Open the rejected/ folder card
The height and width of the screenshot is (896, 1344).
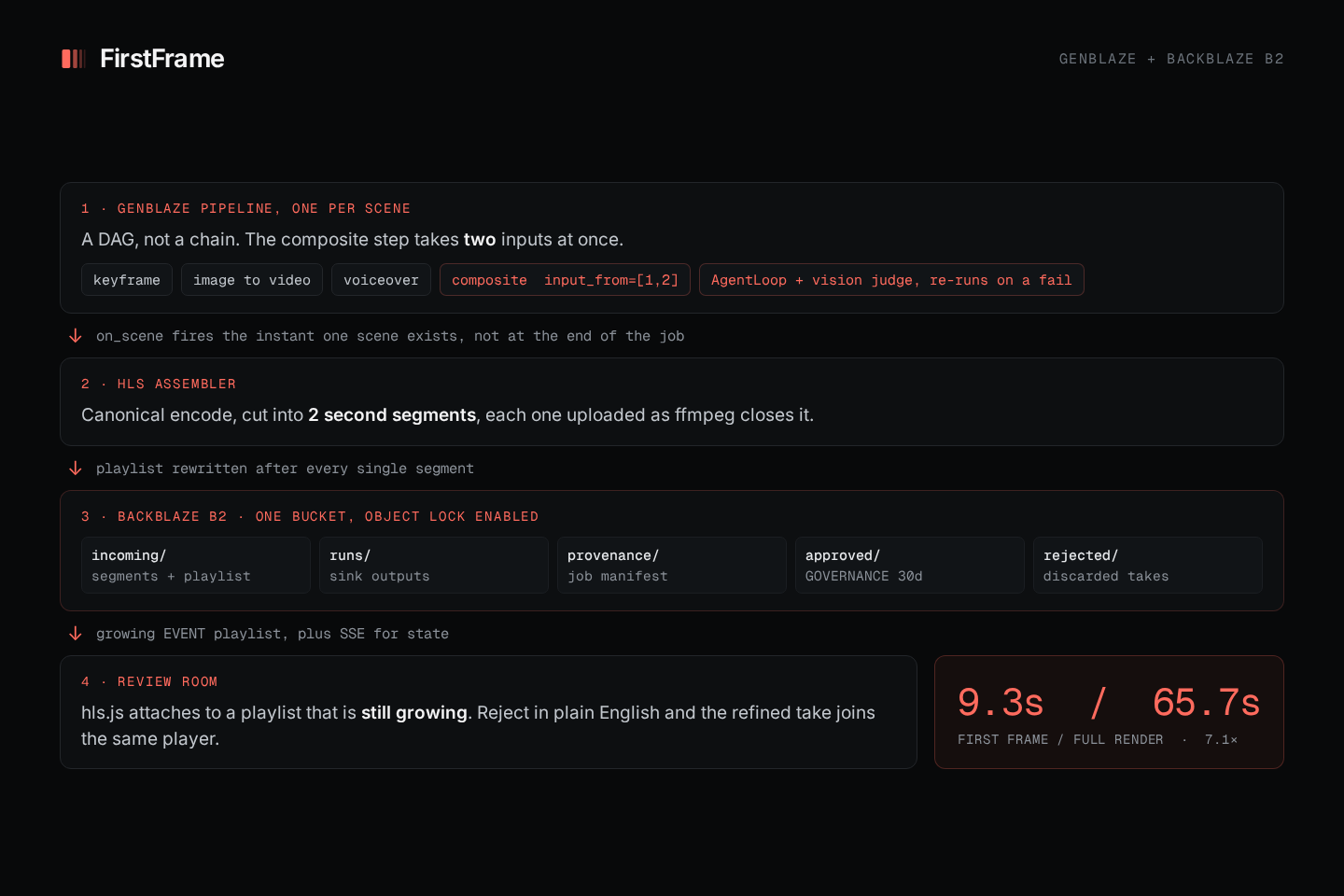coord(1148,566)
